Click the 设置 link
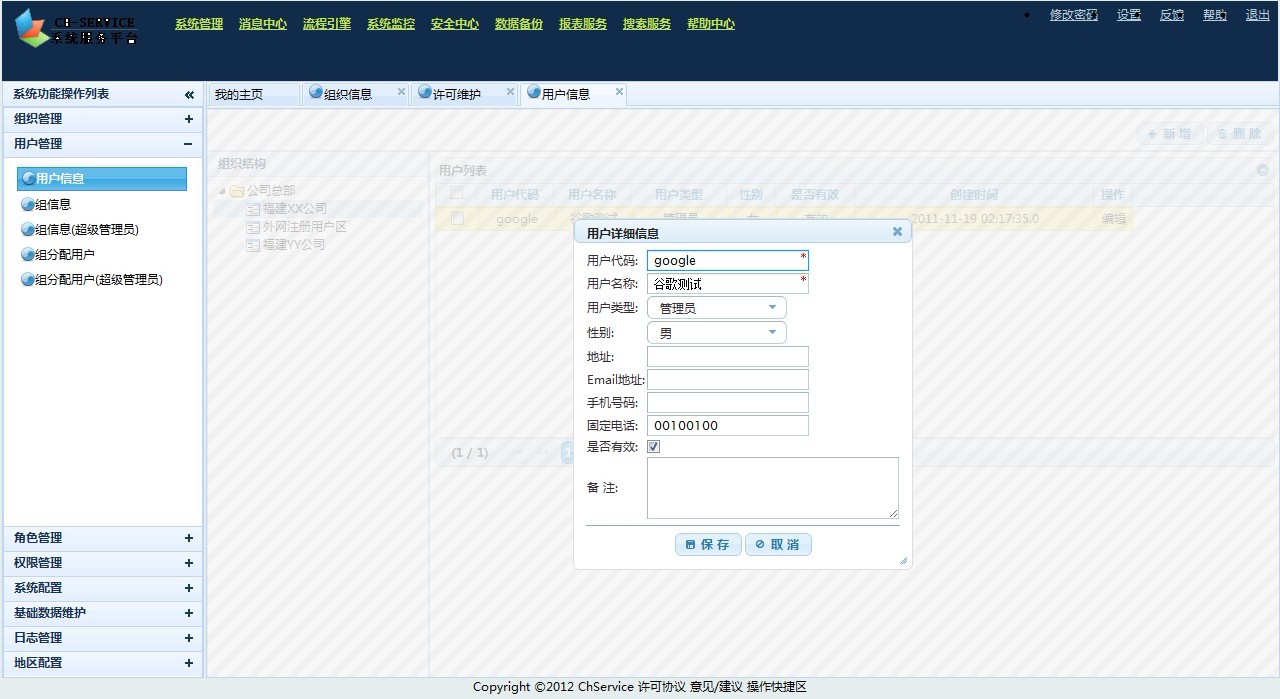The width and height of the screenshot is (1280, 699). 1129,15
